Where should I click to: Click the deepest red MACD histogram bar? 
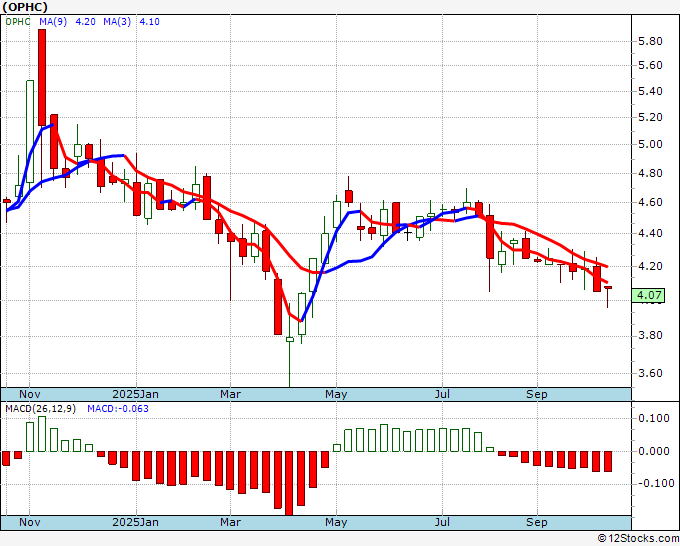[289, 483]
